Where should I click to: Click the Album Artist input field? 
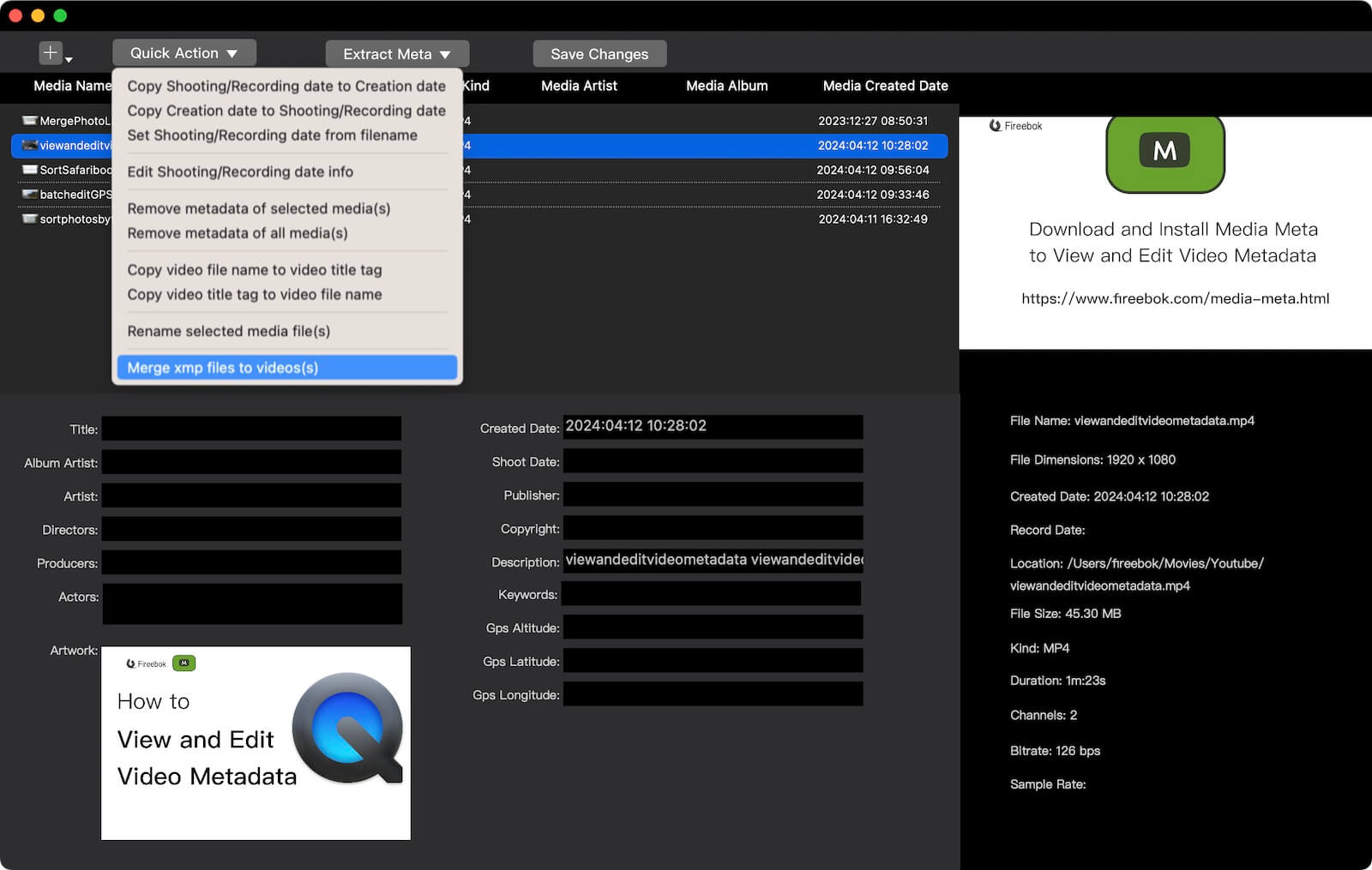(x=251, y=462)
